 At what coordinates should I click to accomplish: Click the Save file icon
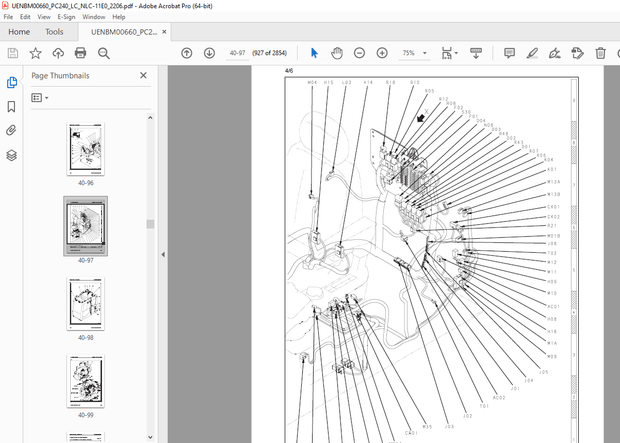pos(13,53)
